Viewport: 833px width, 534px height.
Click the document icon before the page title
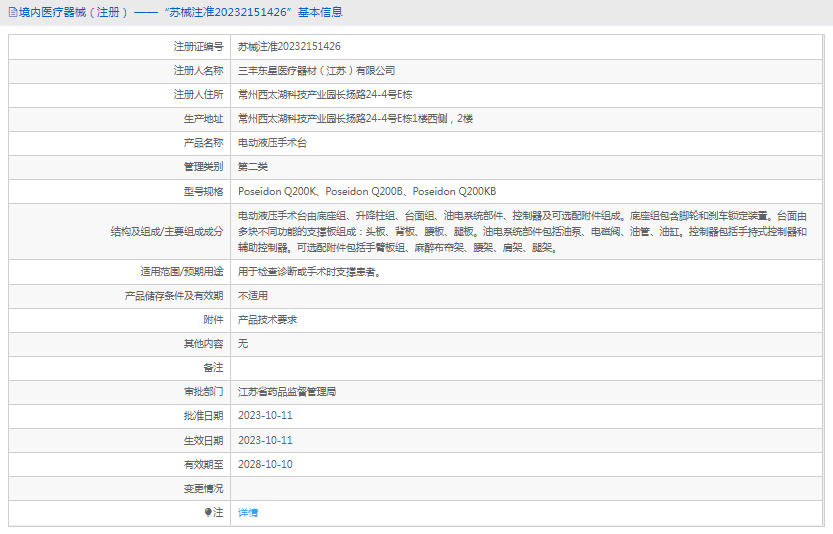point(13,12)
